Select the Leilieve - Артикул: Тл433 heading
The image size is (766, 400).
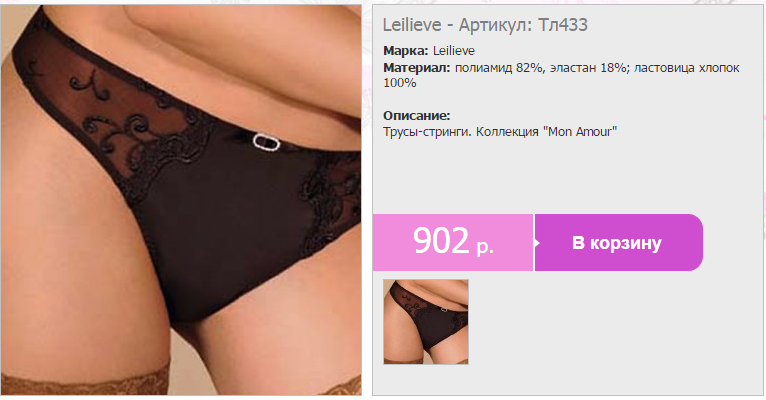coord(485,25)
